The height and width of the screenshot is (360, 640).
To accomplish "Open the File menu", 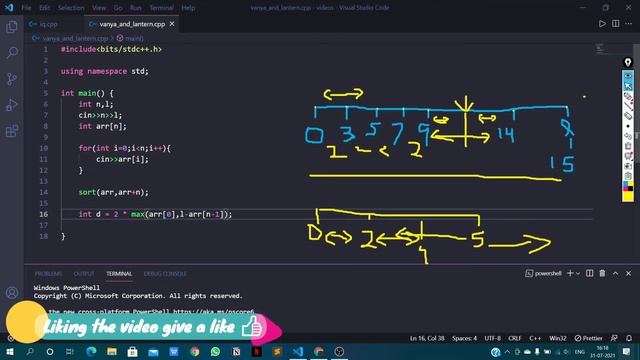I will 26,8.
